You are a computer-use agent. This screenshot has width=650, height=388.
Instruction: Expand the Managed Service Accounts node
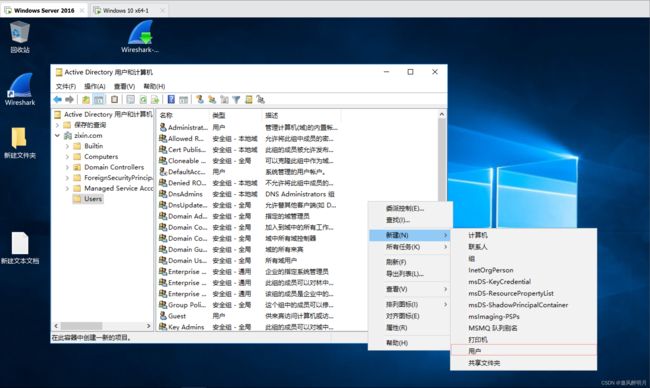67,188
